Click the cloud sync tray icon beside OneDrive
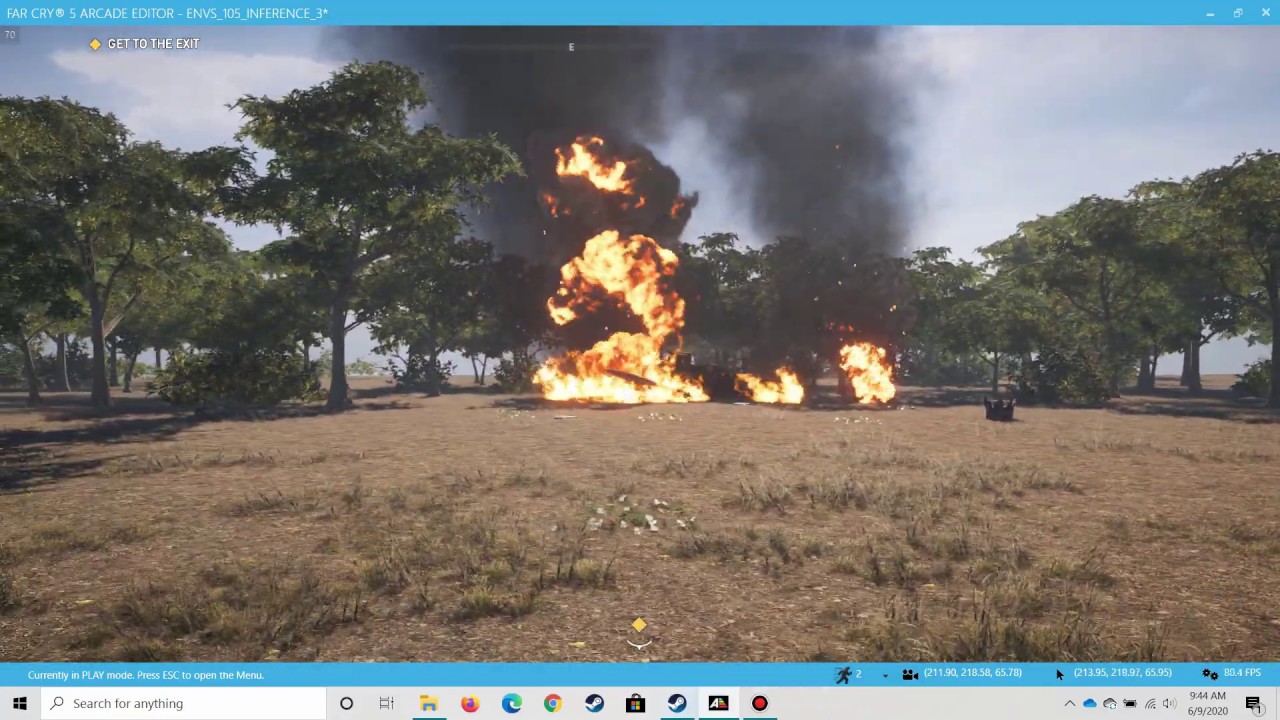This screenshot has width=1280, height=720. pyautogui.click(x=1110, y=704)
